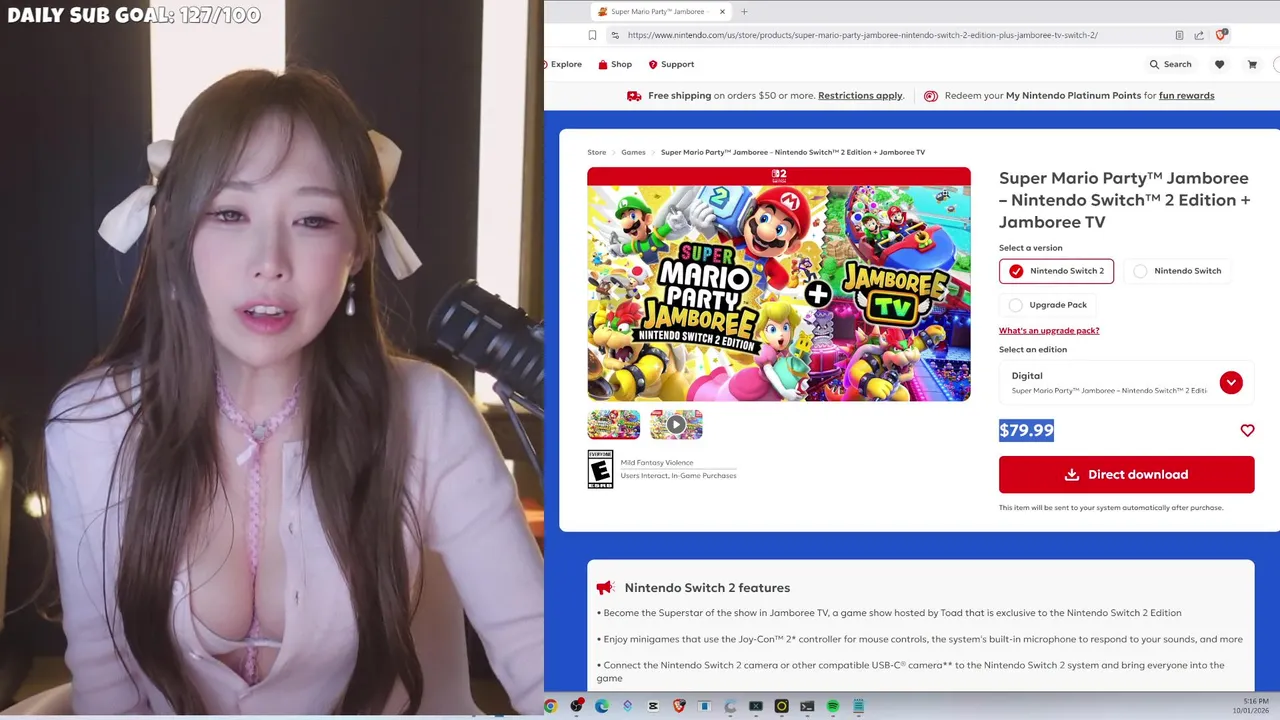Open site settings icon in address bar
Image resolution: width=1280 pixels, height=720 pixels.
pyautogui.click(x=614, y=35)
